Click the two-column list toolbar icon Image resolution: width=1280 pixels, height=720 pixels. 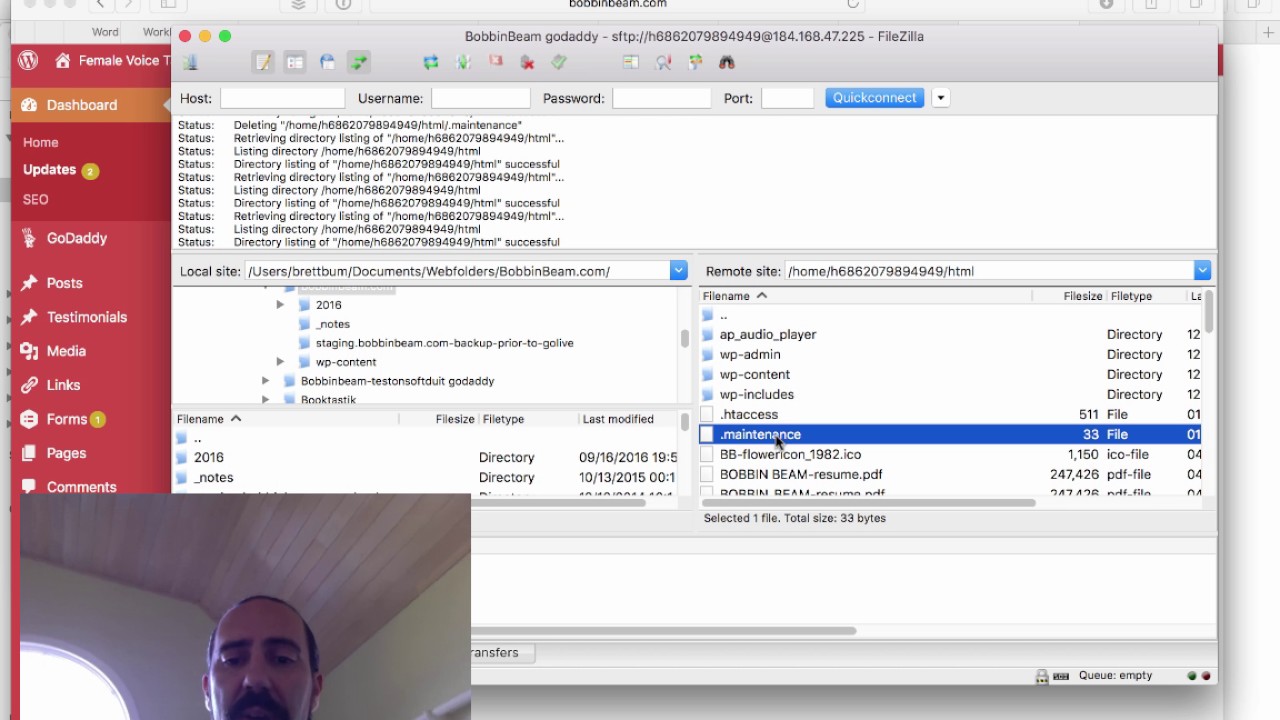(x=630, y=62)
